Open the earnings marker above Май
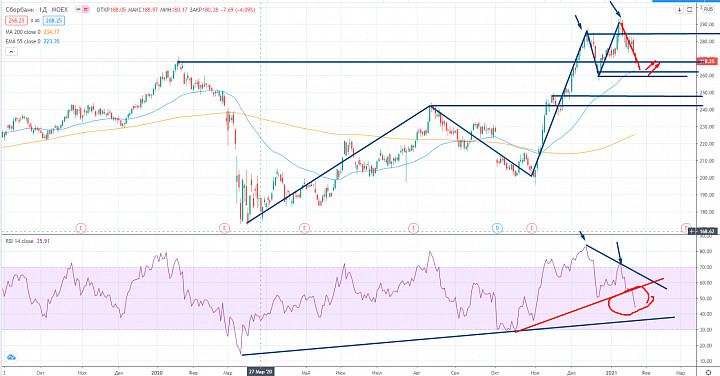The width and height of the screenshot is (720, 376). click(304, 228)
